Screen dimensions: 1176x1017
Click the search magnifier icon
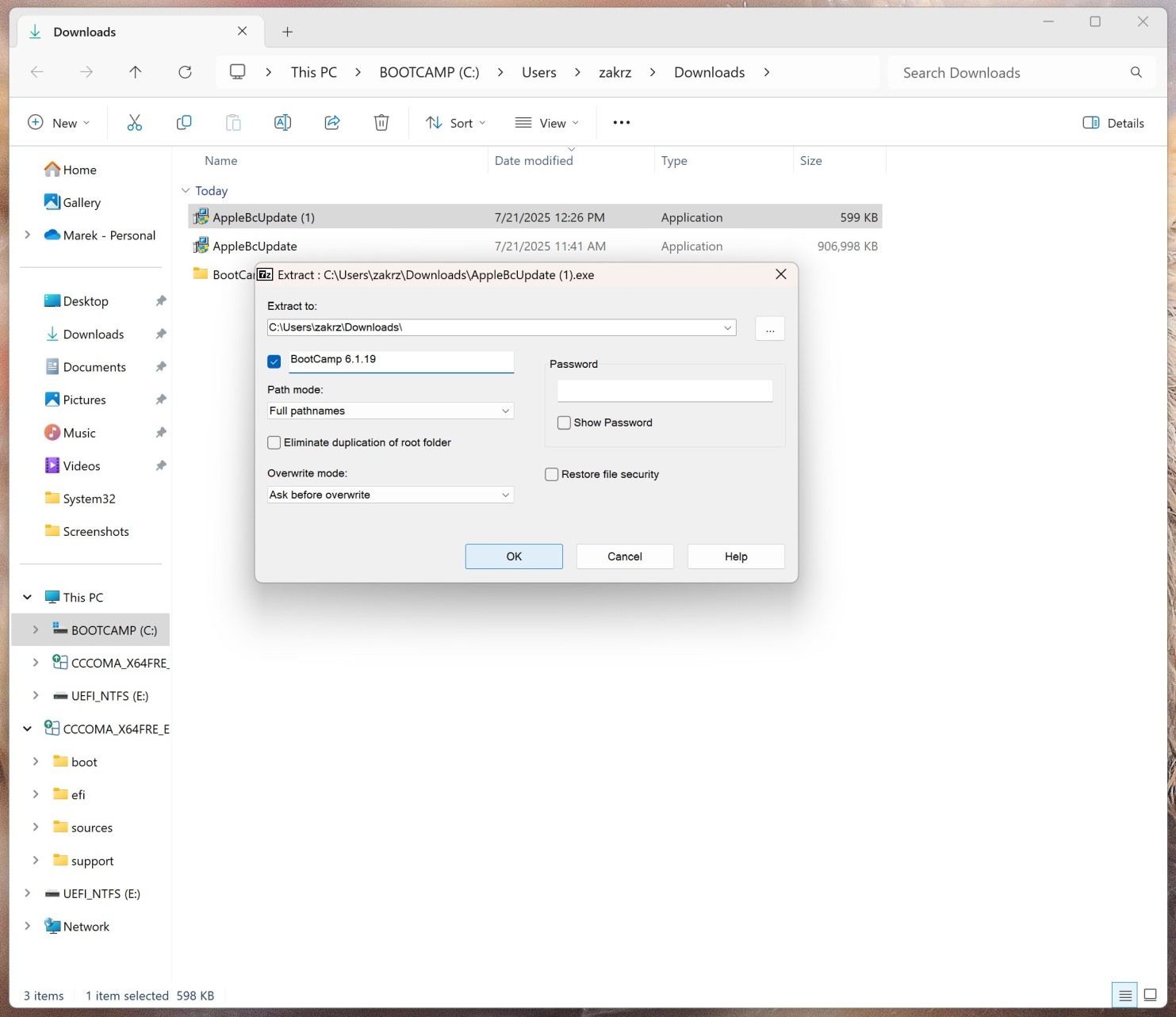pyautogui.click(x=1136, y=72)
